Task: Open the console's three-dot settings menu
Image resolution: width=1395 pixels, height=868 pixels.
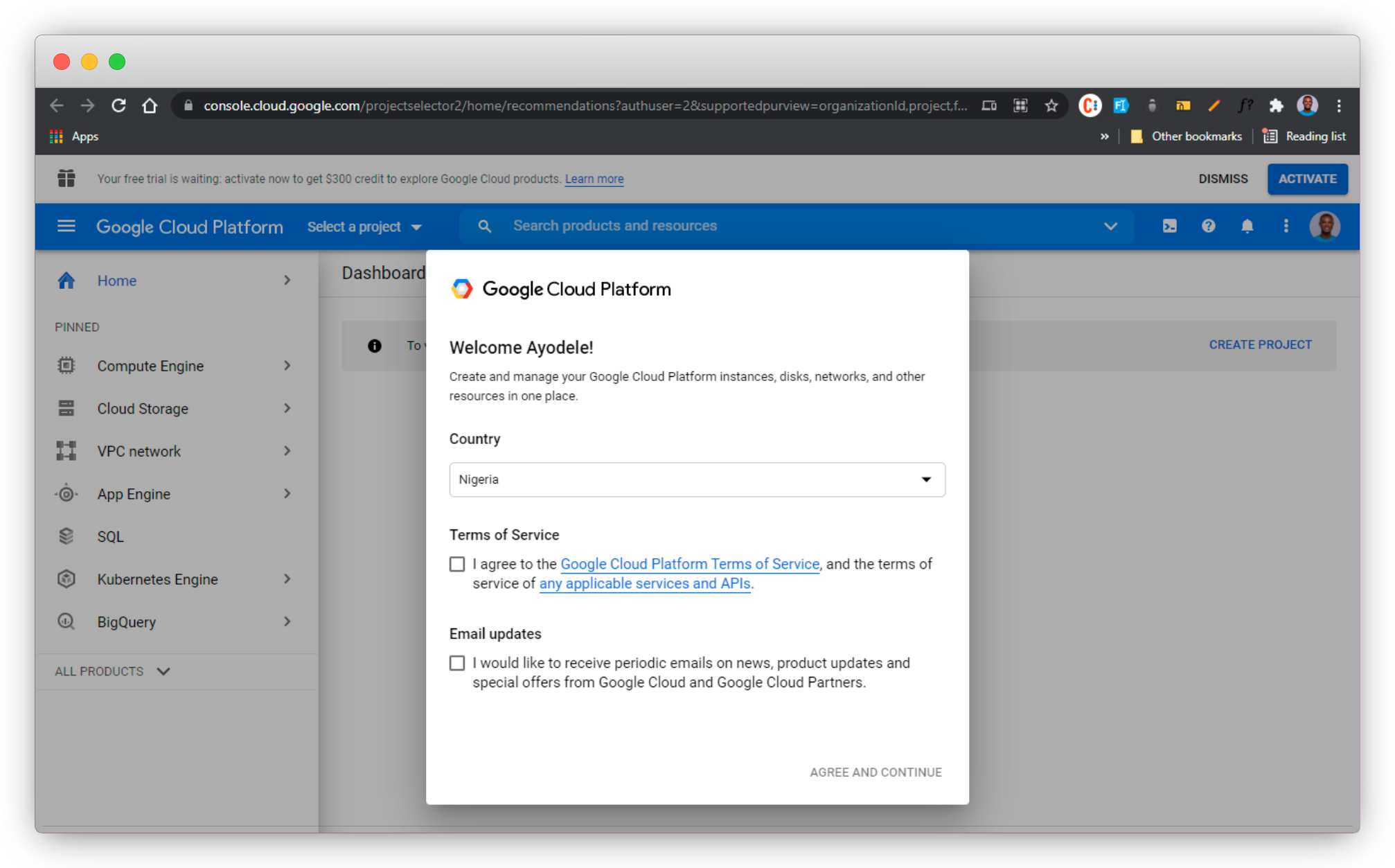Action: [1286, 226]
